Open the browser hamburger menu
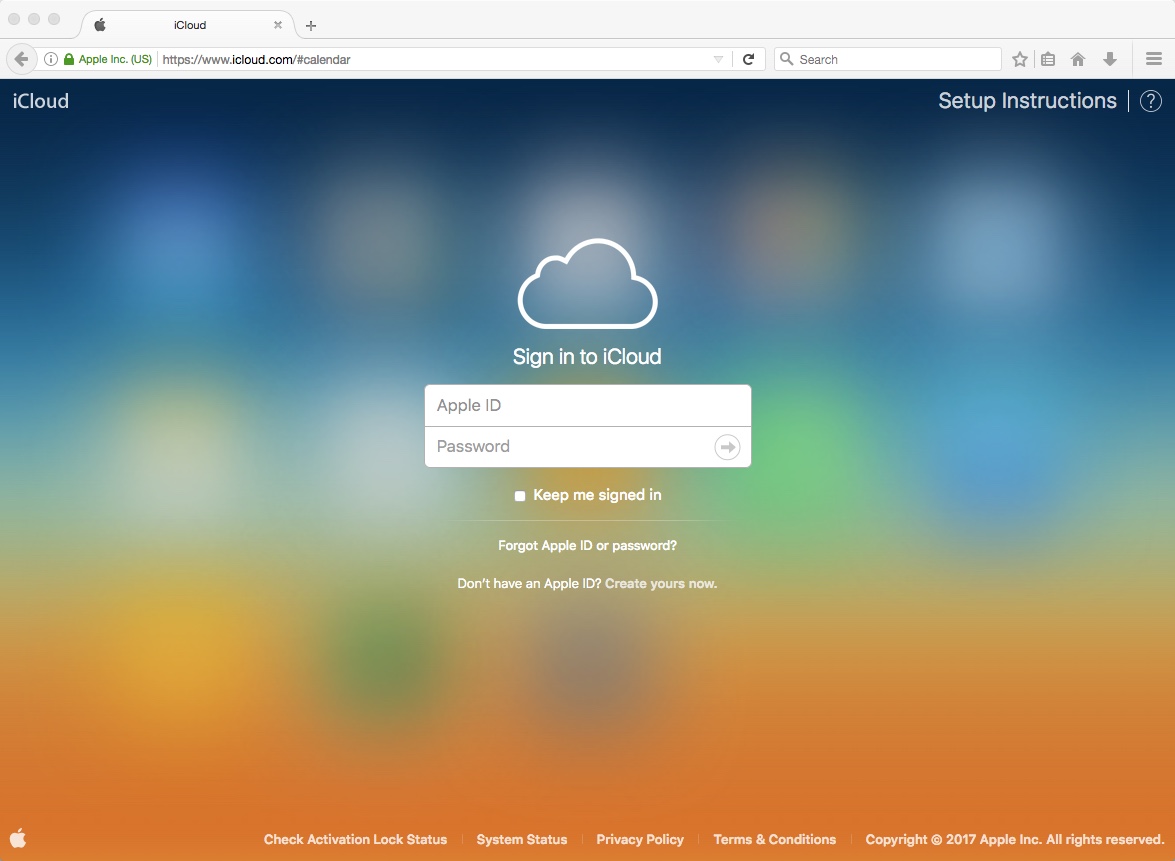Screen dimensions: 1175x861 1154,58
